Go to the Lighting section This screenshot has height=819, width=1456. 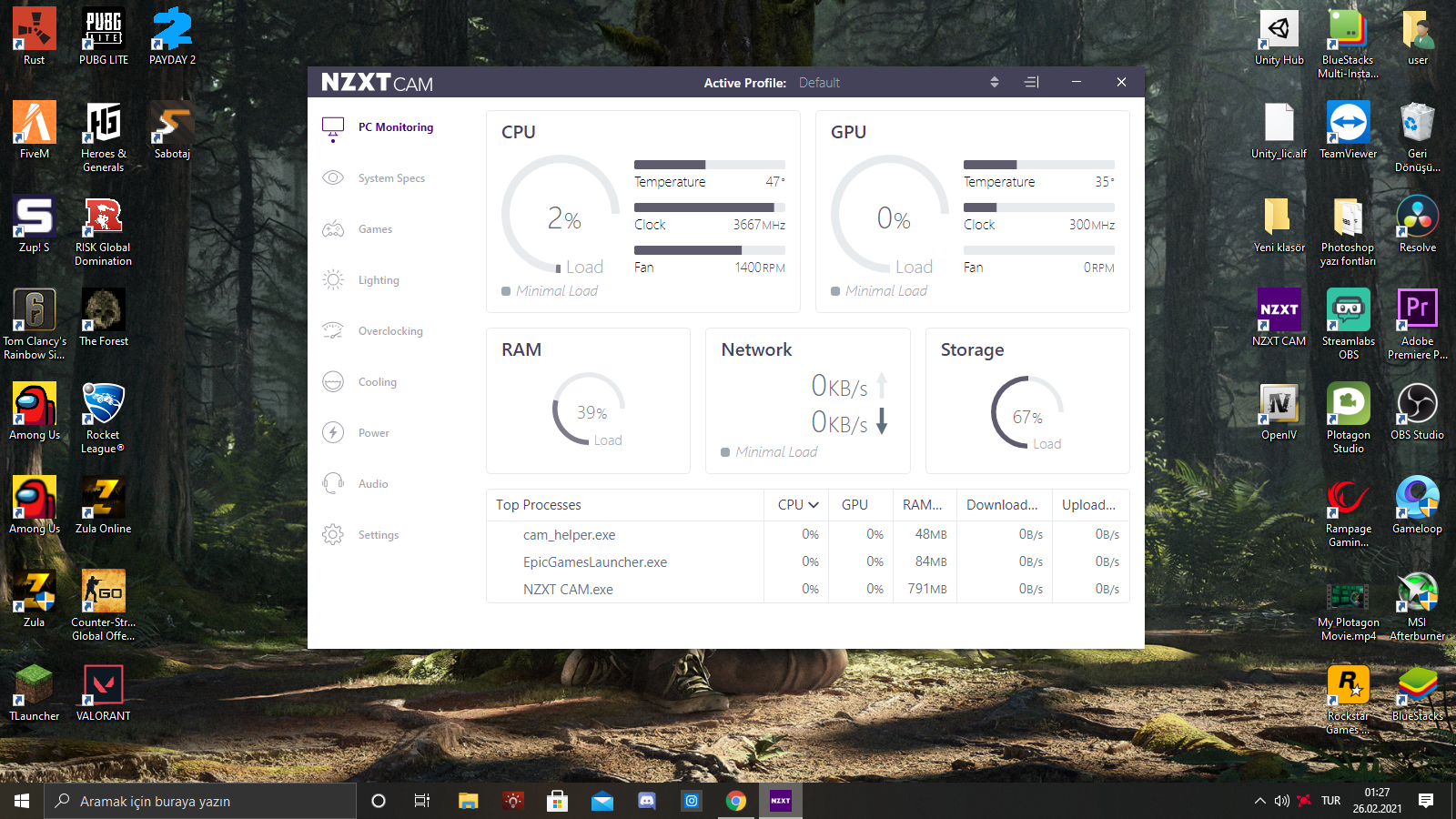(x=379, y=280)
